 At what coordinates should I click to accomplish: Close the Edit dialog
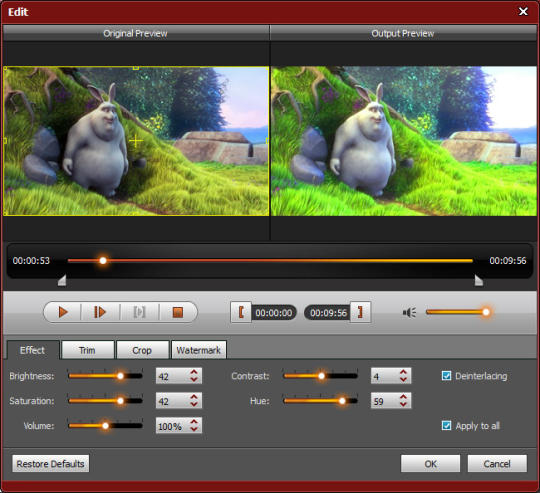(x=523, y=12)
